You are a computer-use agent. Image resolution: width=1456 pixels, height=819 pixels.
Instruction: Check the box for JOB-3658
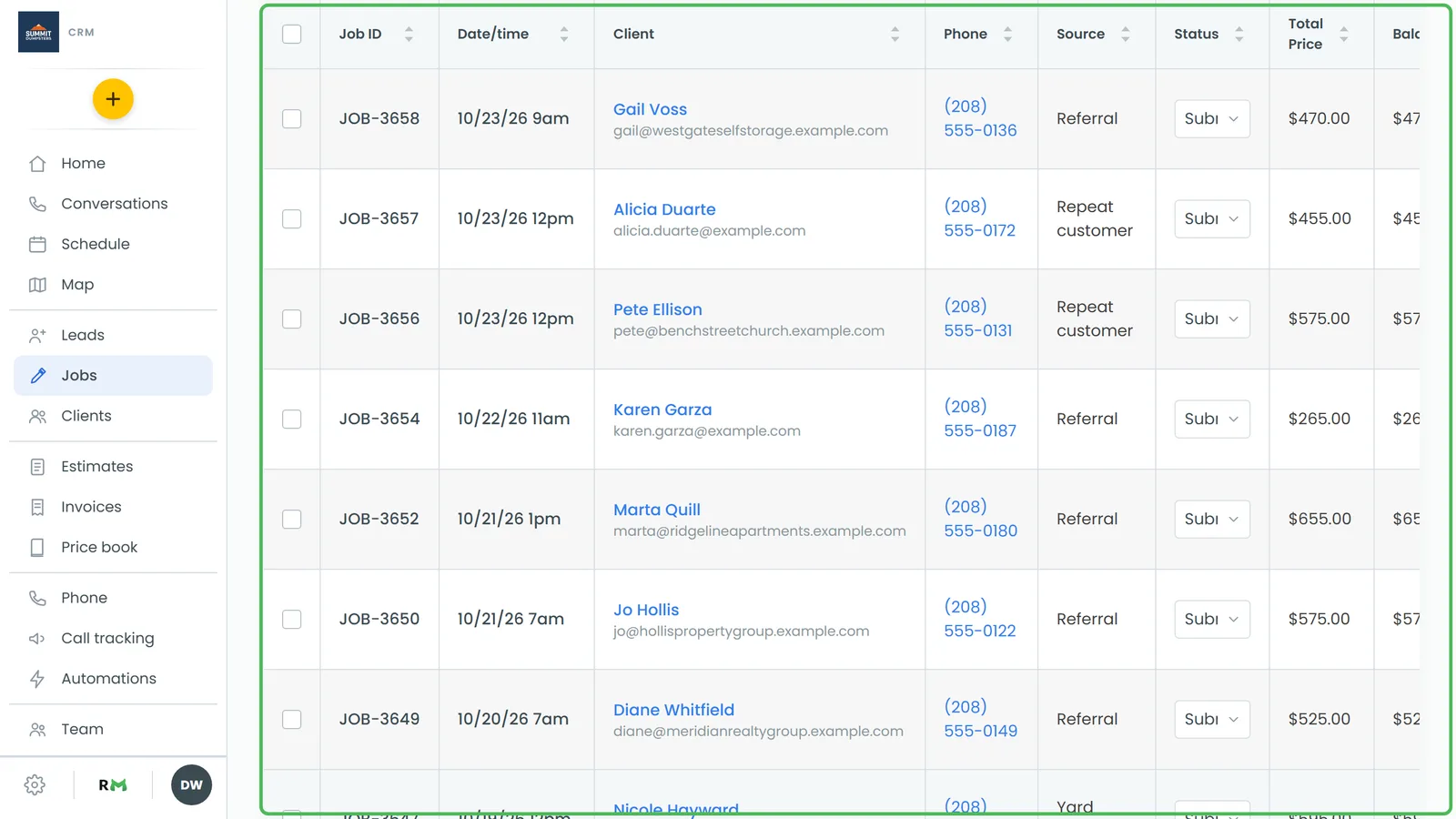point(291,119)
